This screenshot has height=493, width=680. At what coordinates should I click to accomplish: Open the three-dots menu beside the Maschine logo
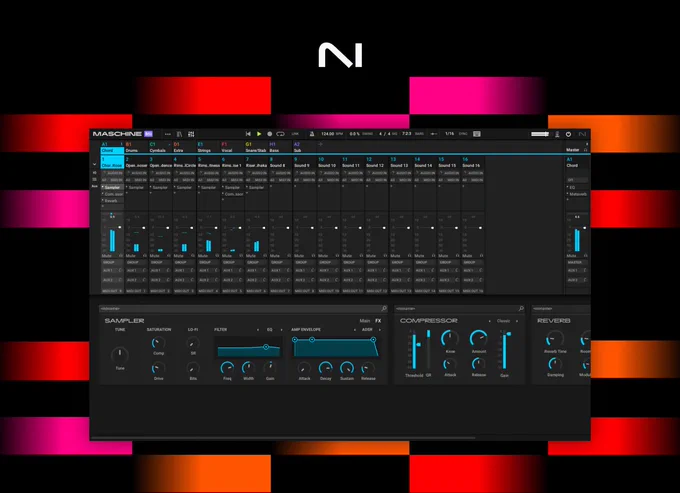point(168,134)
